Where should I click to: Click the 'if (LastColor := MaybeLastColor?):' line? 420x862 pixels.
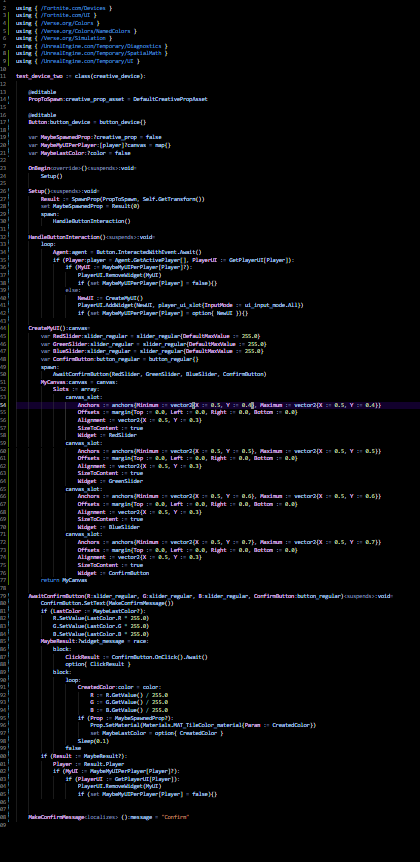click(x=93, y=611)
